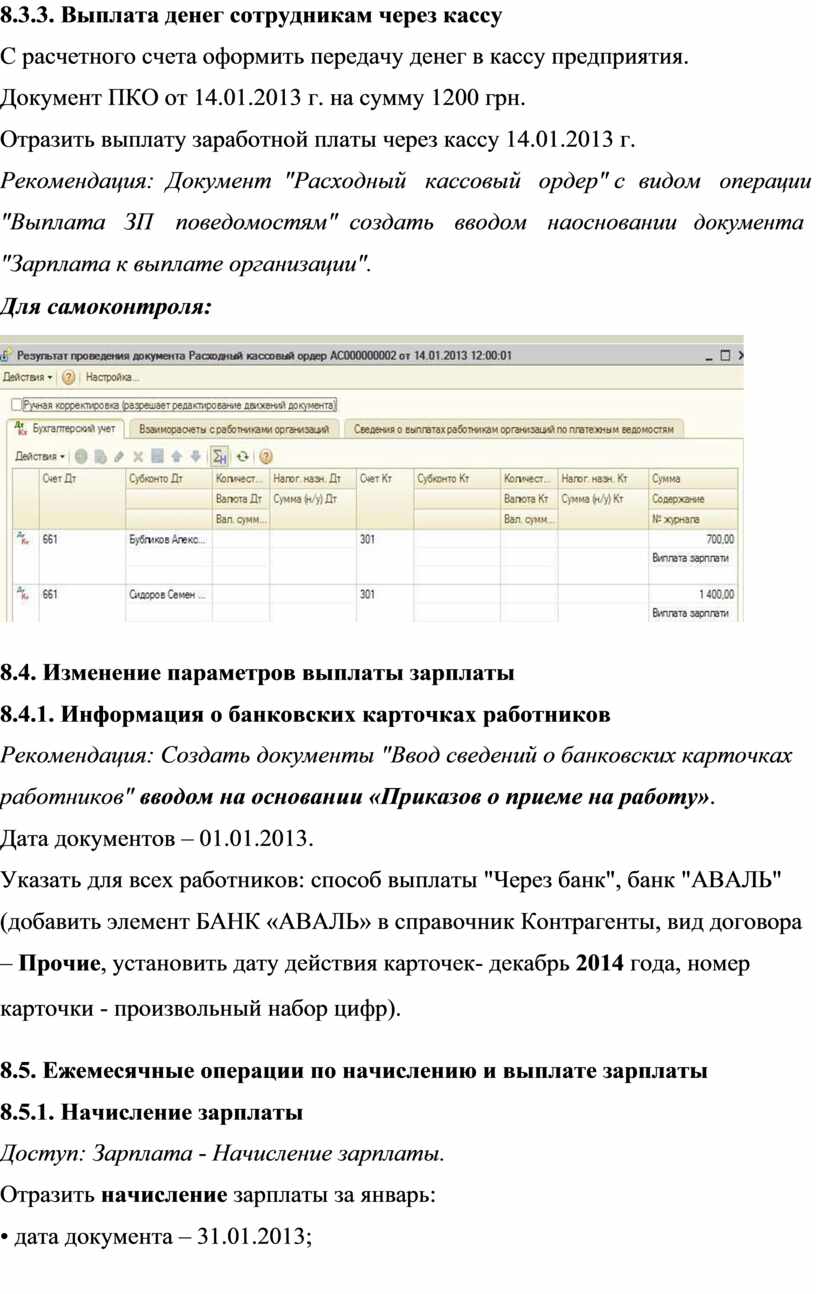Click the Валюта Кт header cell
The image size is (816, 1294).
pos(529,498)
